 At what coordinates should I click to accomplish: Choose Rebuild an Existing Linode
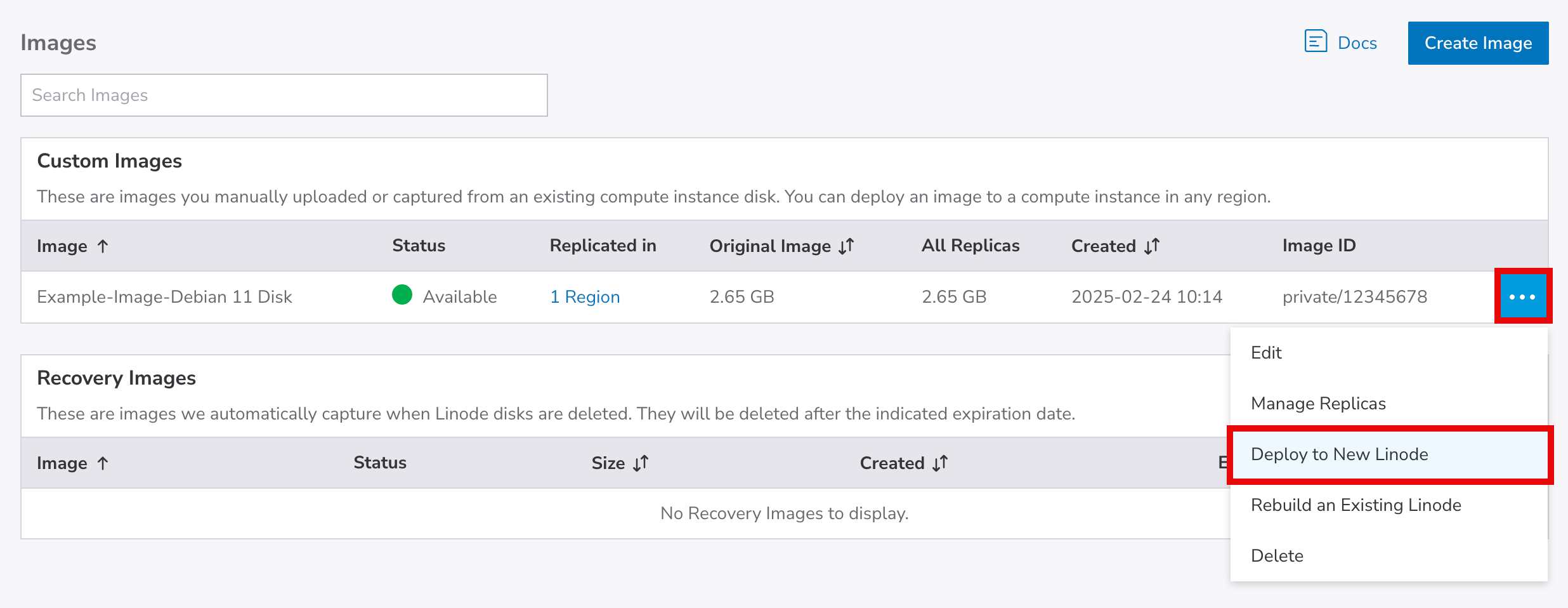(x=1356, y=505)
